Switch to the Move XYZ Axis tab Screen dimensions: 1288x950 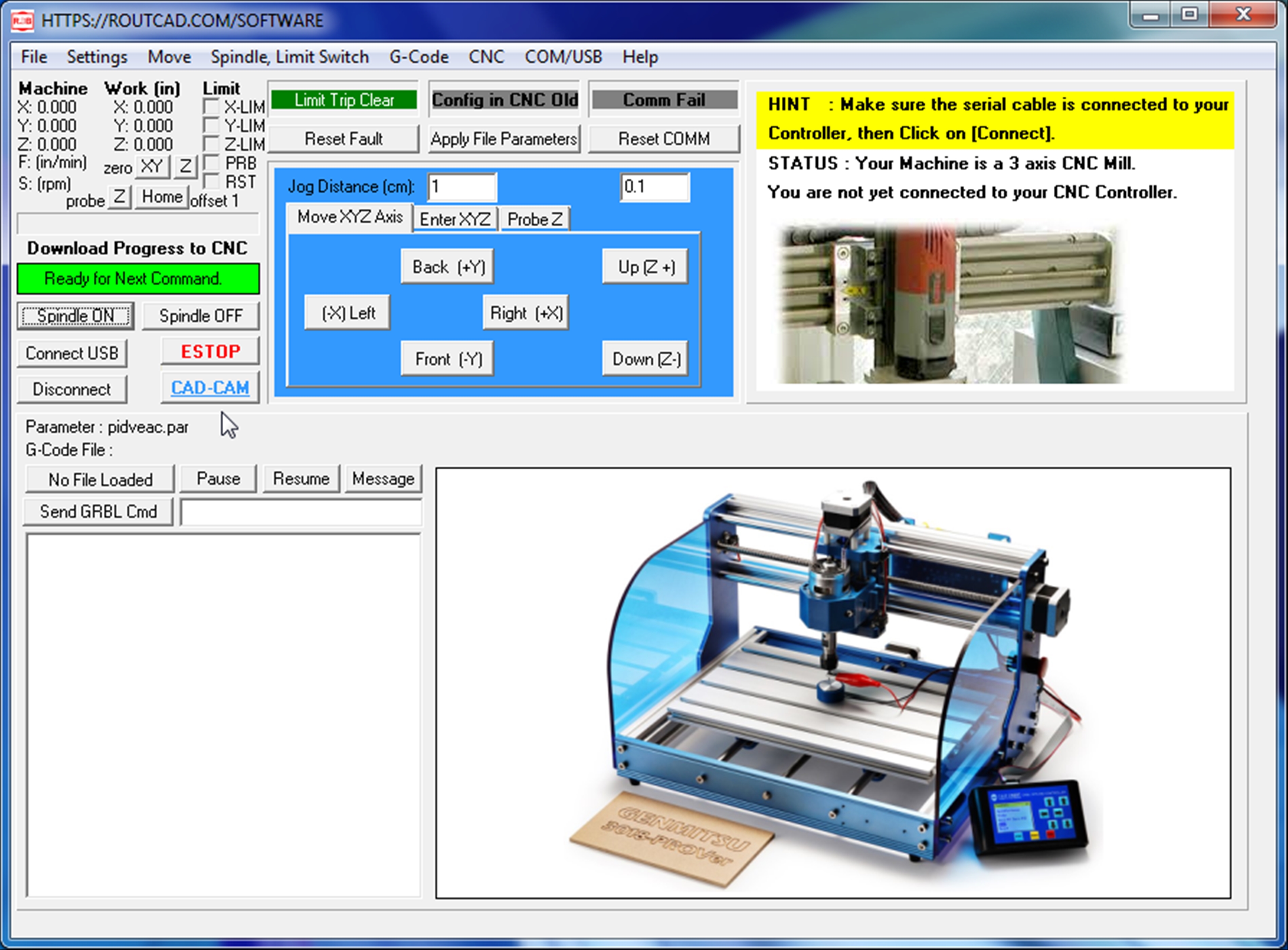click(x=350, y=217)
